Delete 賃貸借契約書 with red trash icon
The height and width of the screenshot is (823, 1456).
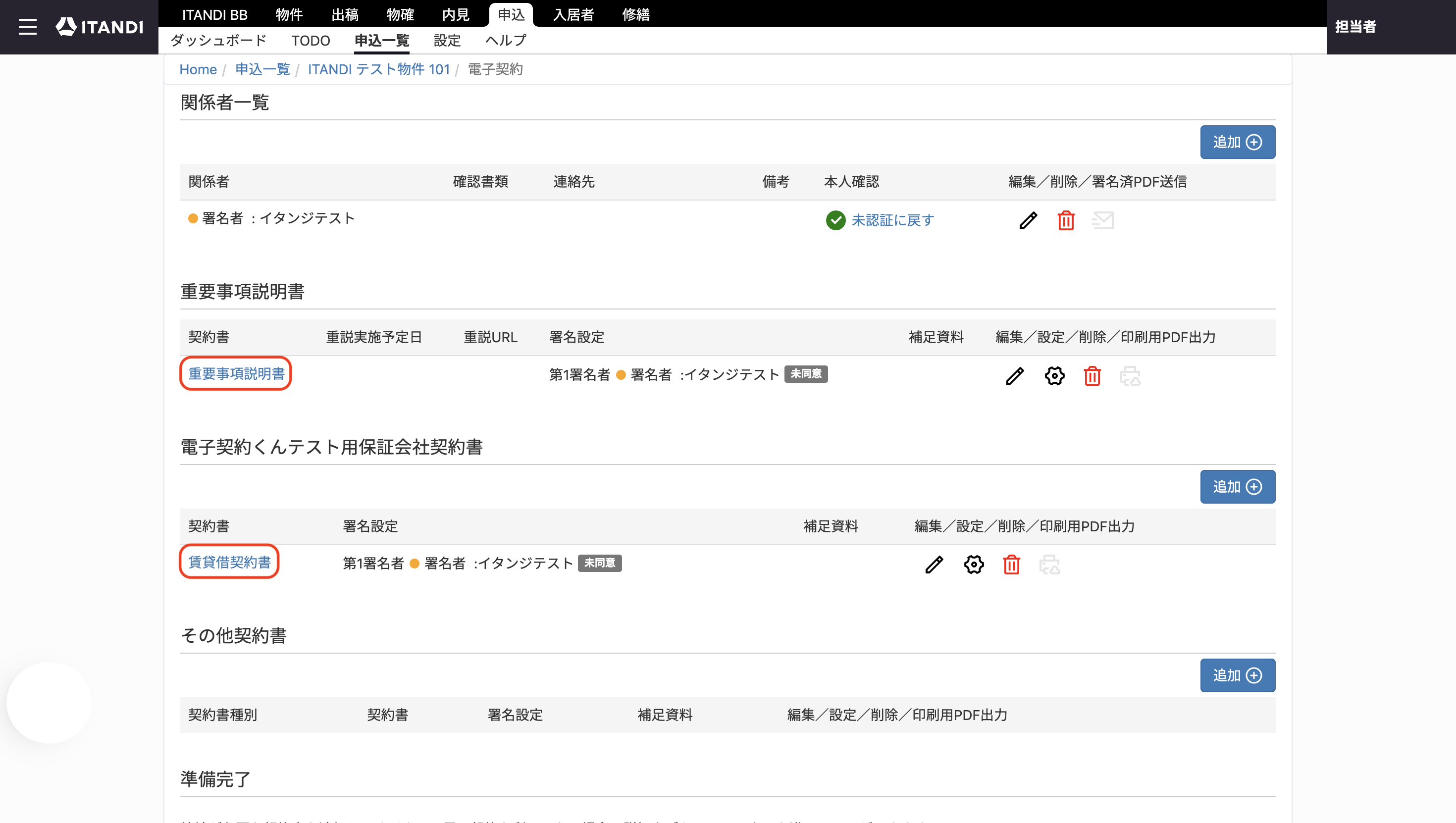click(x=1011, y=565)
